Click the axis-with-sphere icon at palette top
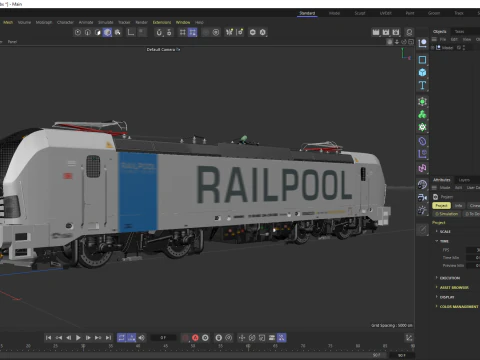 point(422,43)
